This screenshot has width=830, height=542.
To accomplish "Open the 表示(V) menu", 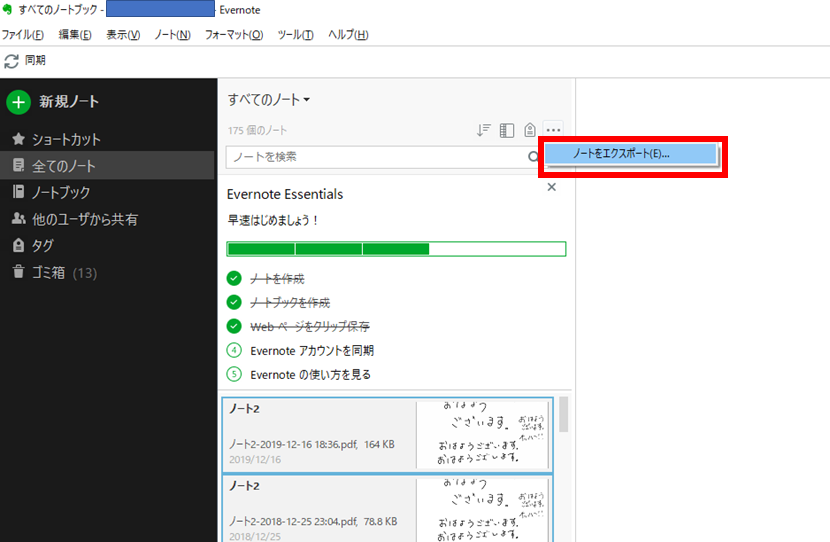I will (123, 35).
